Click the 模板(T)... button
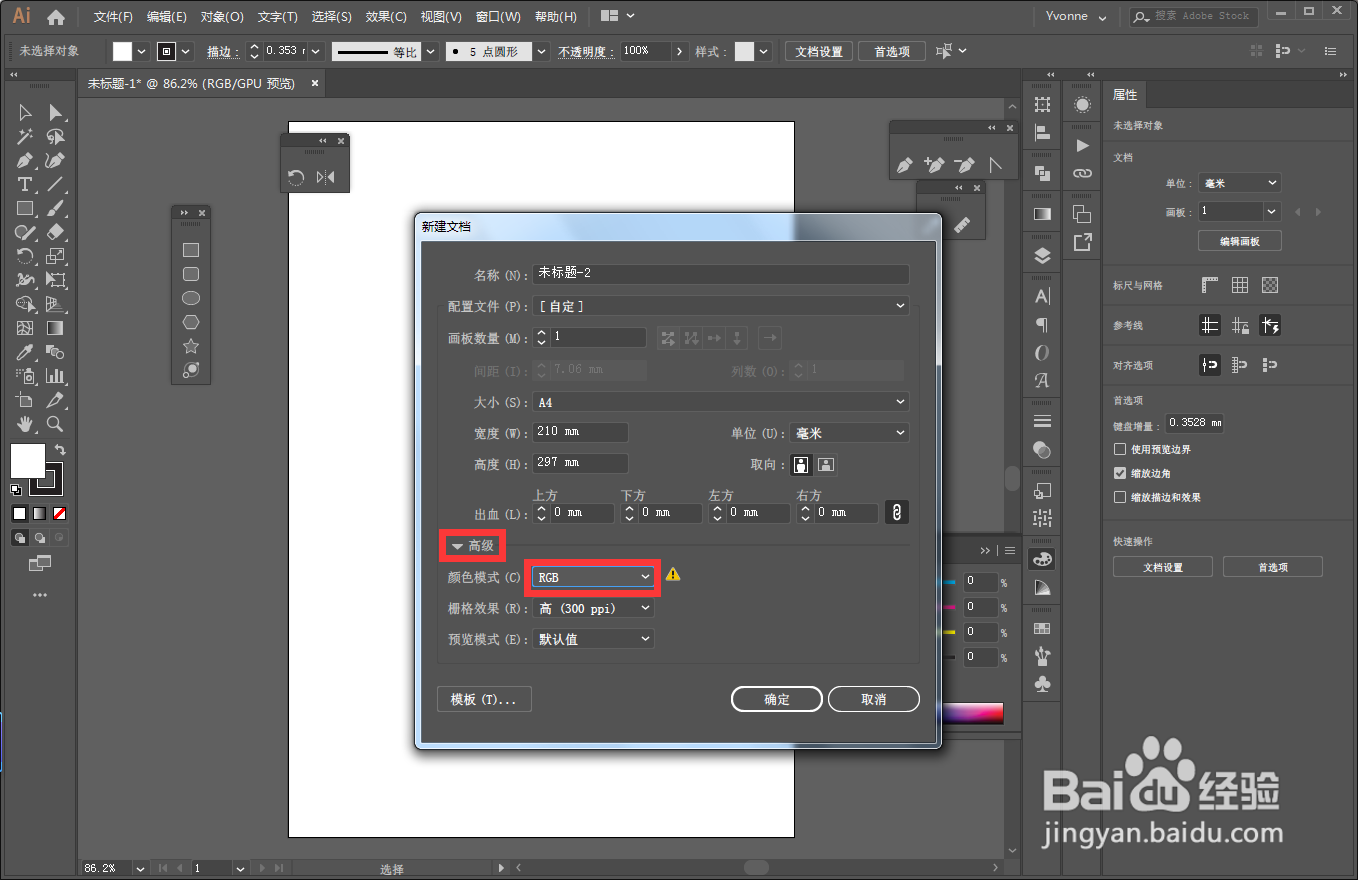The height and width of the screenshot is (880, 1358). tap(484, 699)
